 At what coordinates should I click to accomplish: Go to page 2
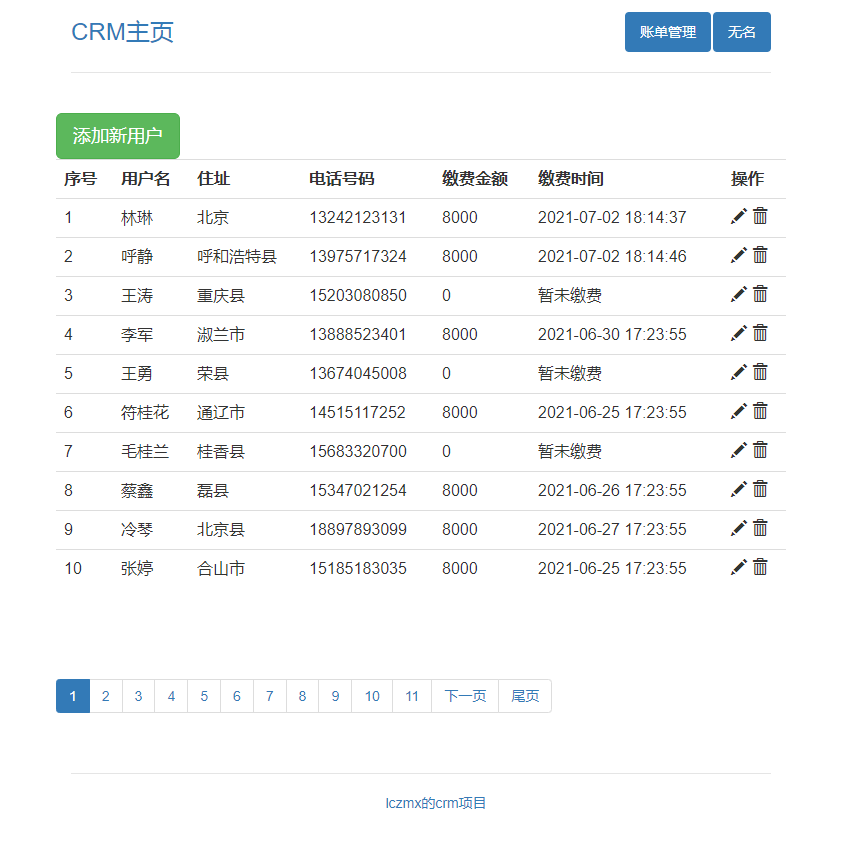tap(106, 696)
